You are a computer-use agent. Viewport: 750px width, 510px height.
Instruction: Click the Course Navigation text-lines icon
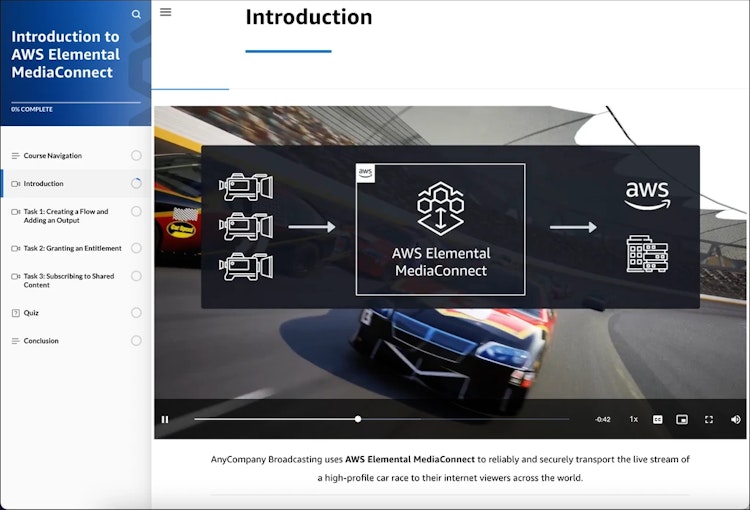(15, 156)
